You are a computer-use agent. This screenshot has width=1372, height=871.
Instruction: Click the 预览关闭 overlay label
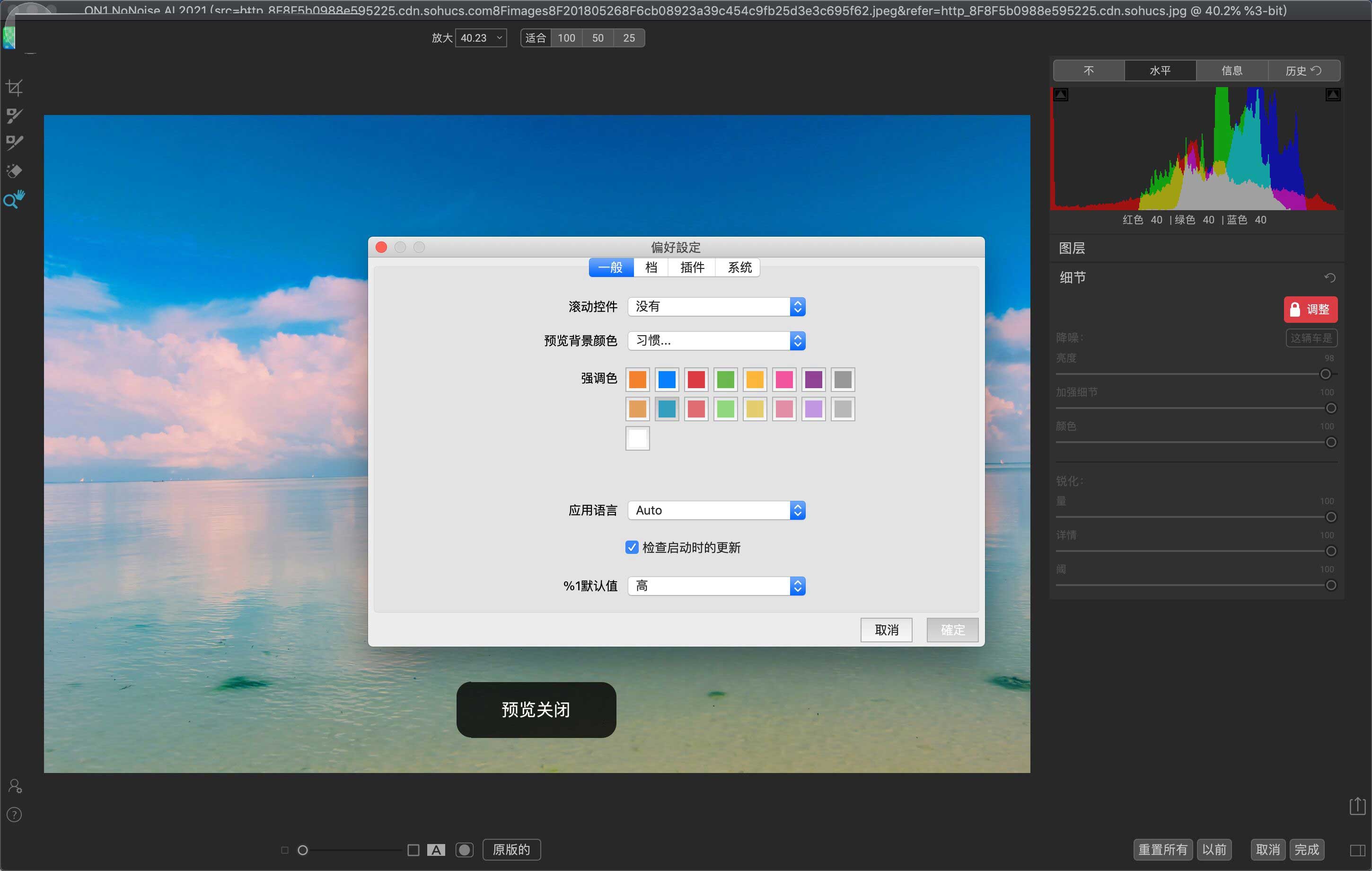pos(536,710)
